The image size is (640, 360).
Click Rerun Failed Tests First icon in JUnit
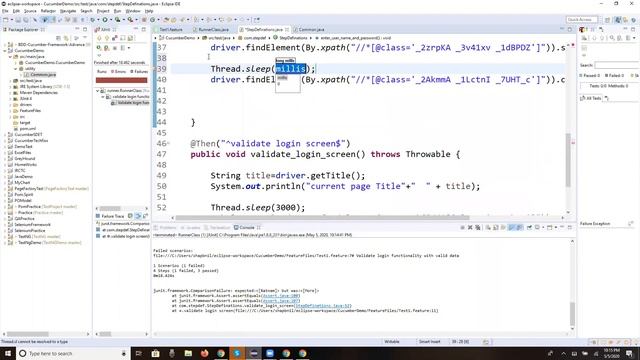pos(107,48)
